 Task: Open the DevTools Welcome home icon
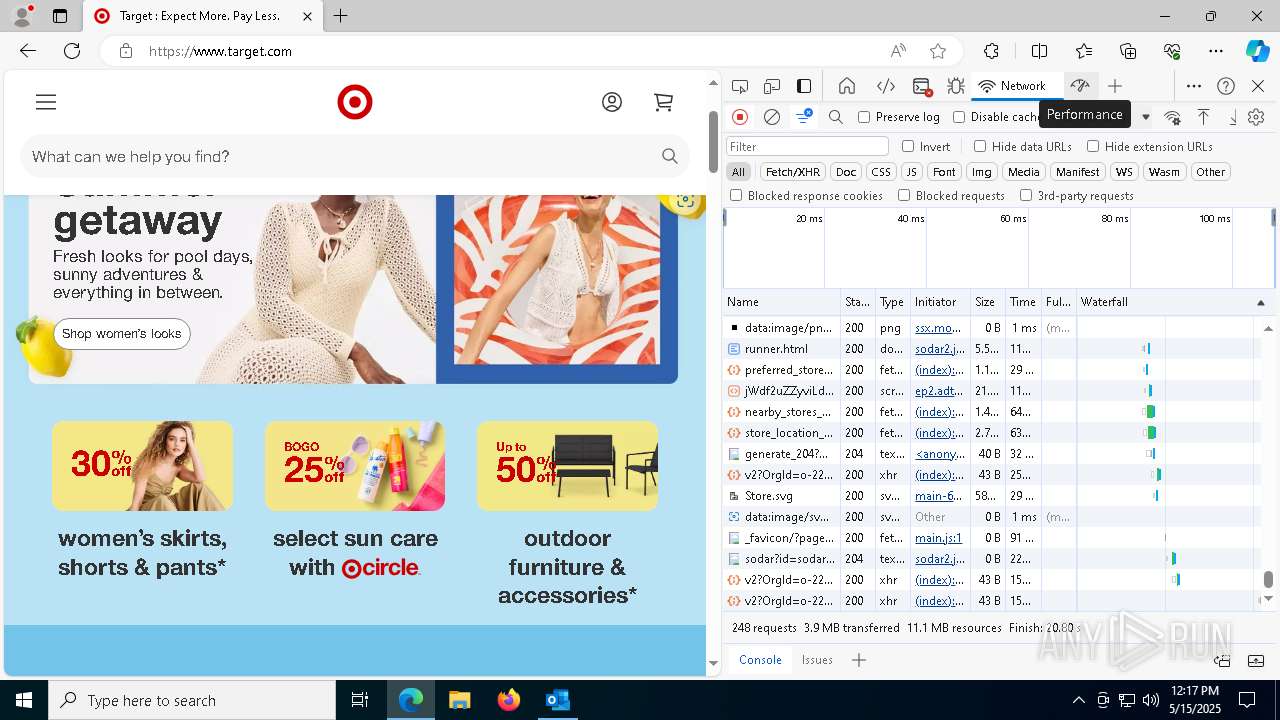[x=847, y=86]
